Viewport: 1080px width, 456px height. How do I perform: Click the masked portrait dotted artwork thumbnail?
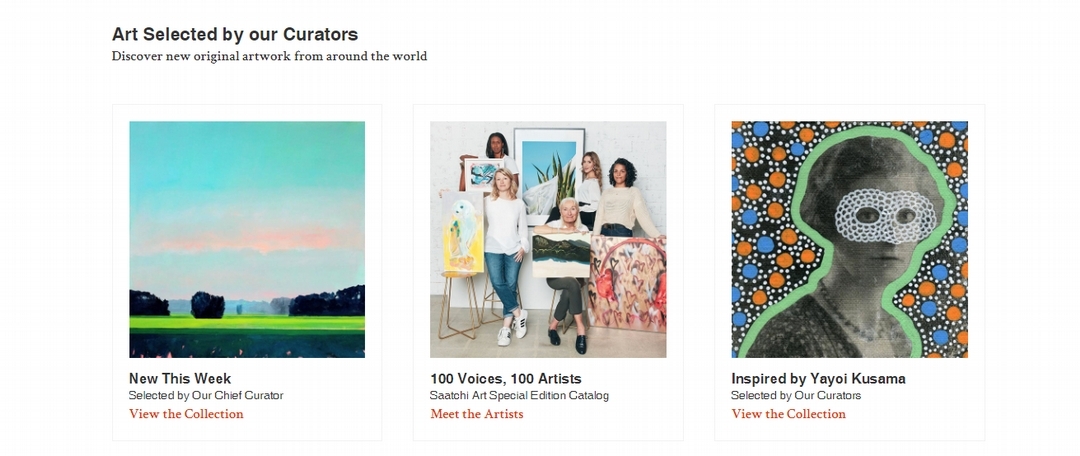click(849, 240)
